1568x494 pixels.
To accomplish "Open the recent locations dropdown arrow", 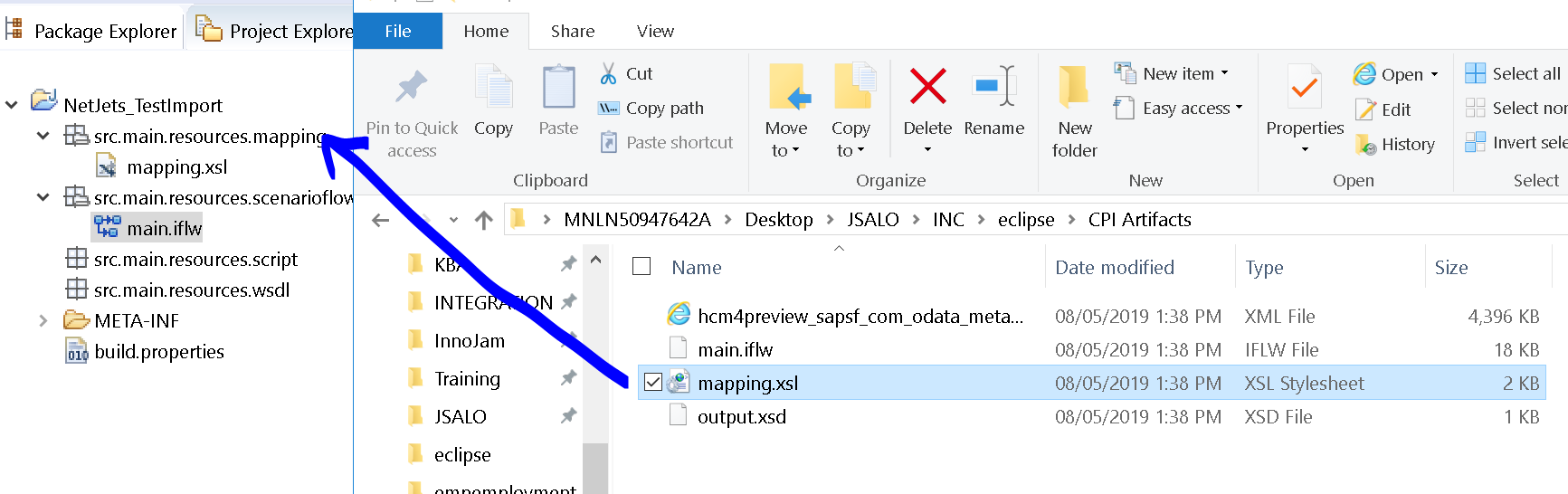I will 453,220.
